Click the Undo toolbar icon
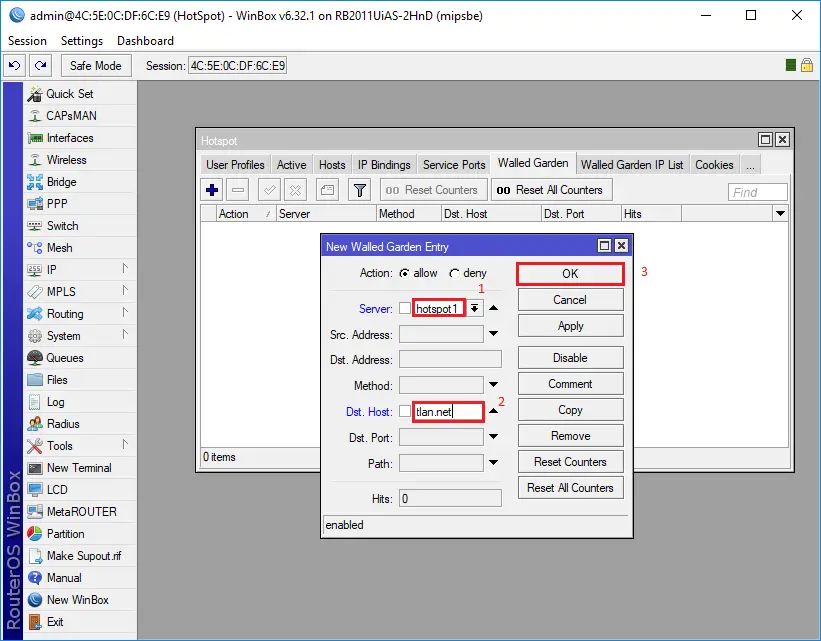The image size is (821, 641). 15,65
